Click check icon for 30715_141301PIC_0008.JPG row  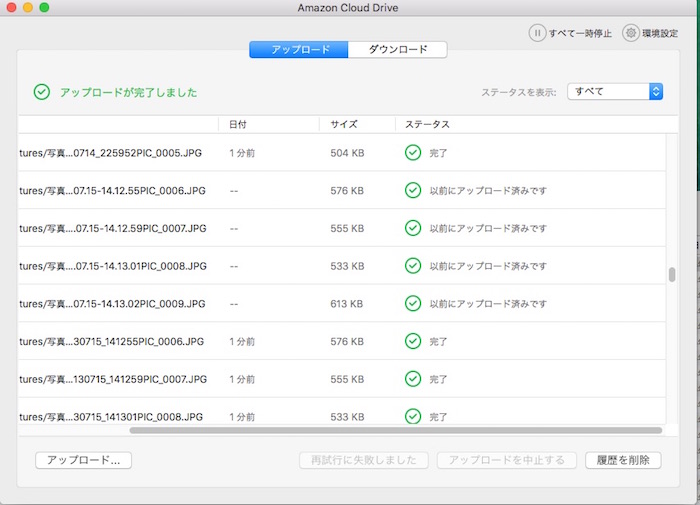pyautogui.click(x=413, y=417)
